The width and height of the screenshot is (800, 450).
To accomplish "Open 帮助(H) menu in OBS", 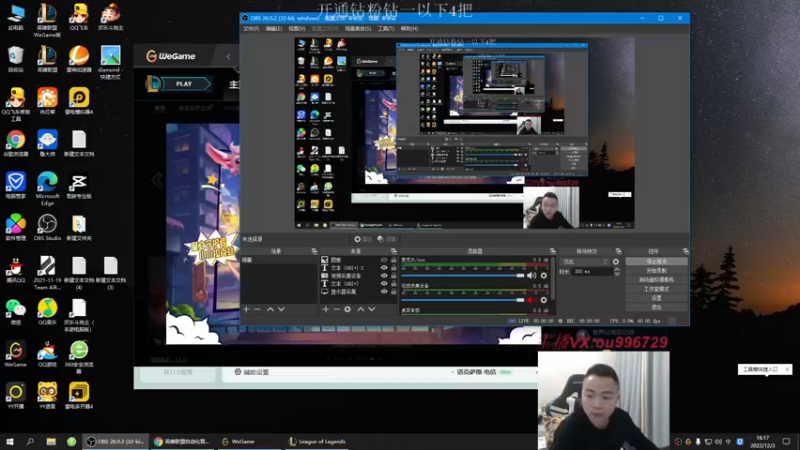I will click(409, 29).
